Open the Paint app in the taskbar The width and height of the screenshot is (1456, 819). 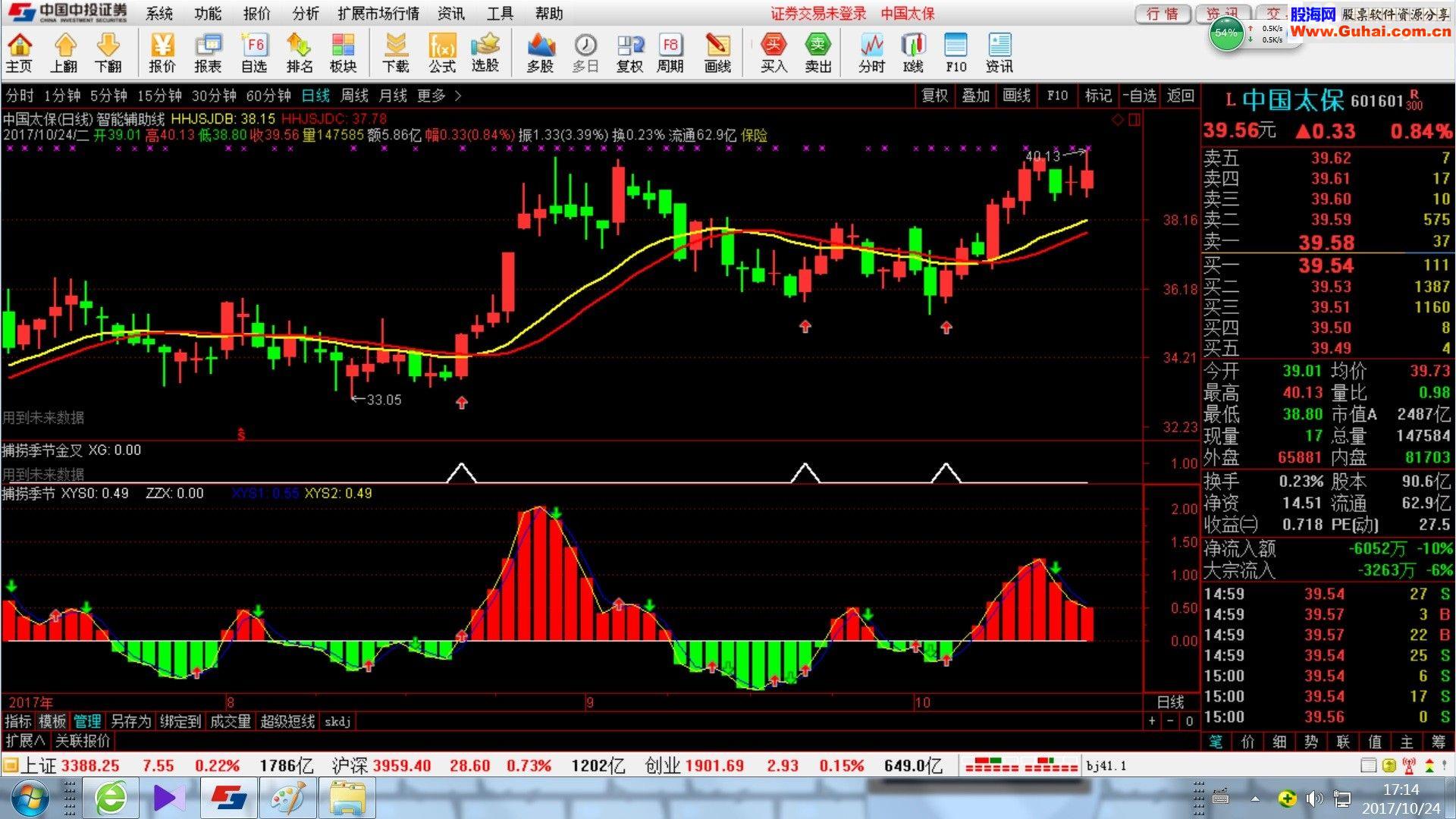[x=289, y=799]
